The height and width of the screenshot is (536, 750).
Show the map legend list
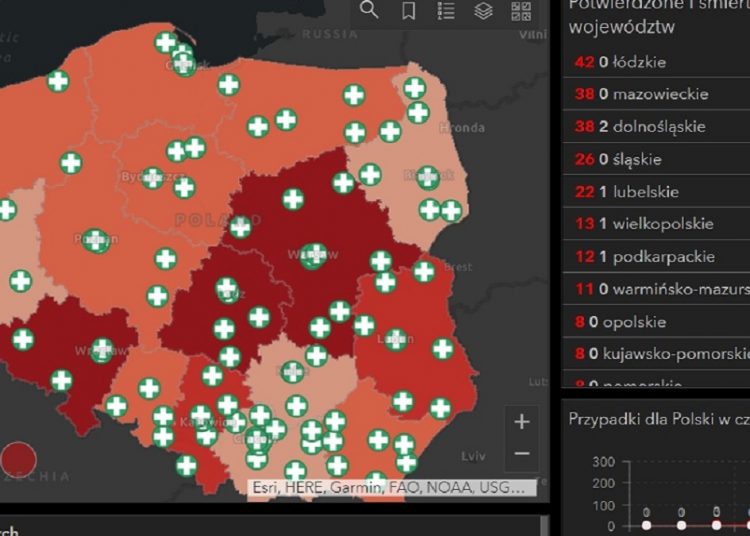click(446, 10)
